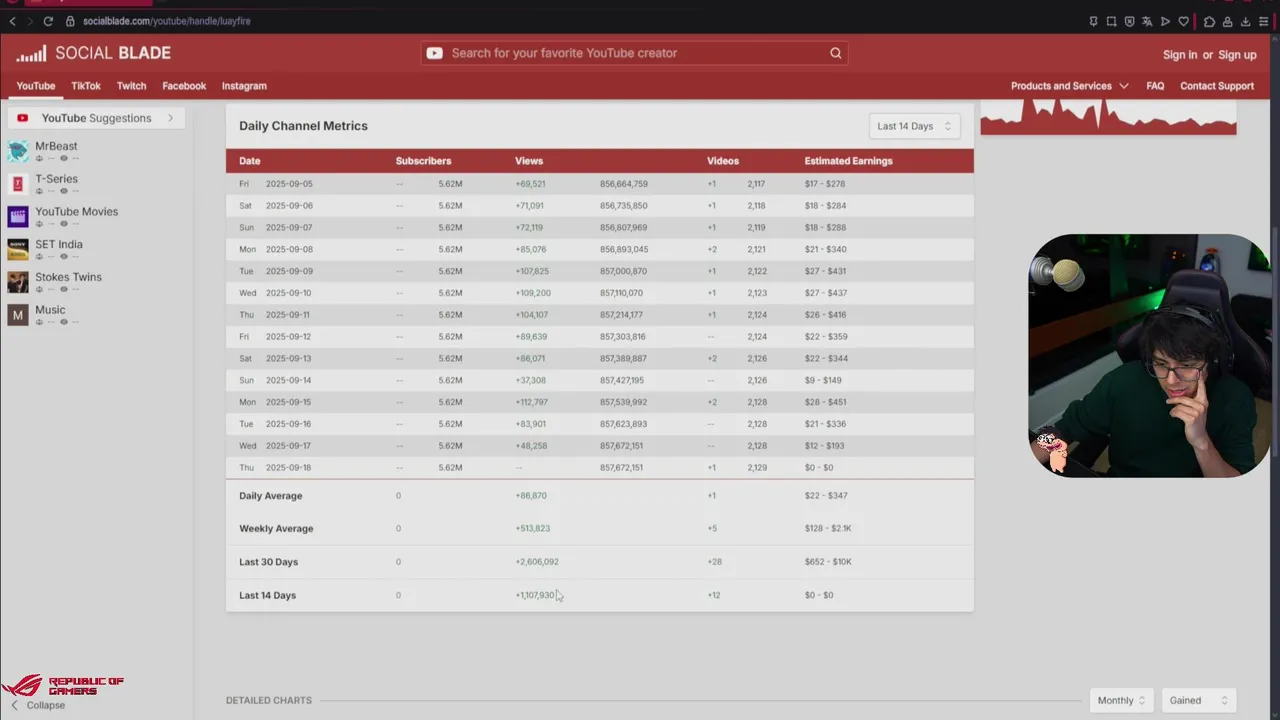Click the Estimated Earnings column header

click(x=848, y=161)
